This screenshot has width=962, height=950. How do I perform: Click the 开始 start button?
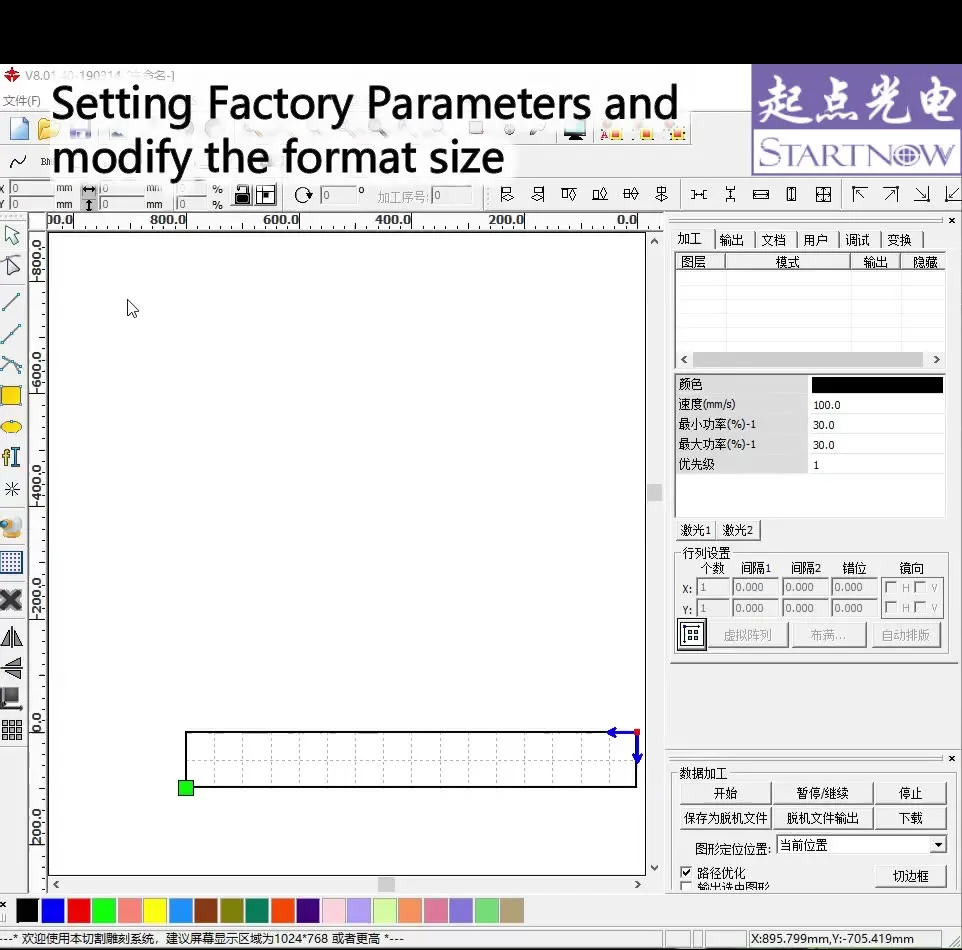(x=725, y=793)
